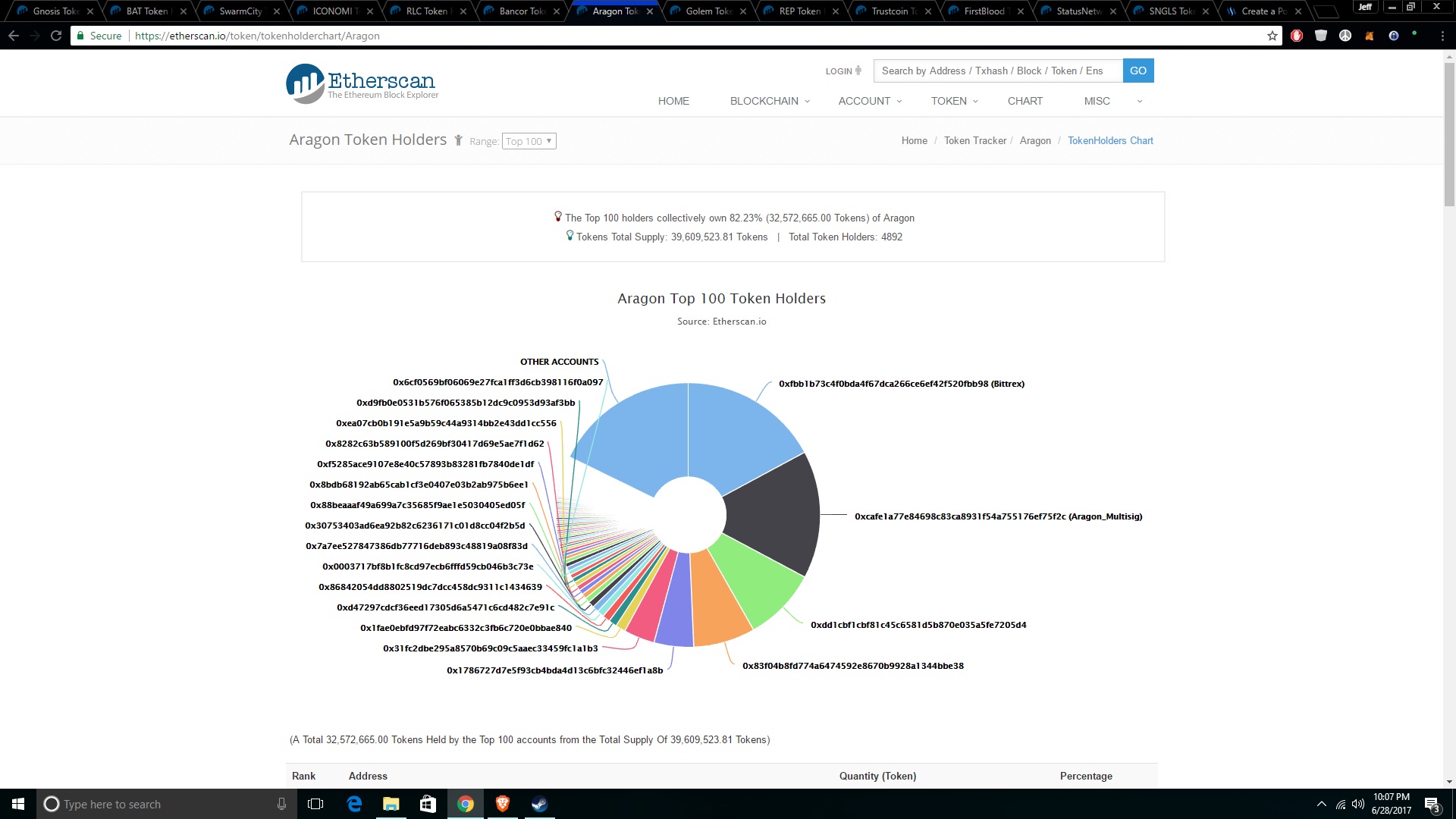Click the browser address bar URL
Image resolution: width=1456 pixels, height=819 pixels.
click(257, 36)
